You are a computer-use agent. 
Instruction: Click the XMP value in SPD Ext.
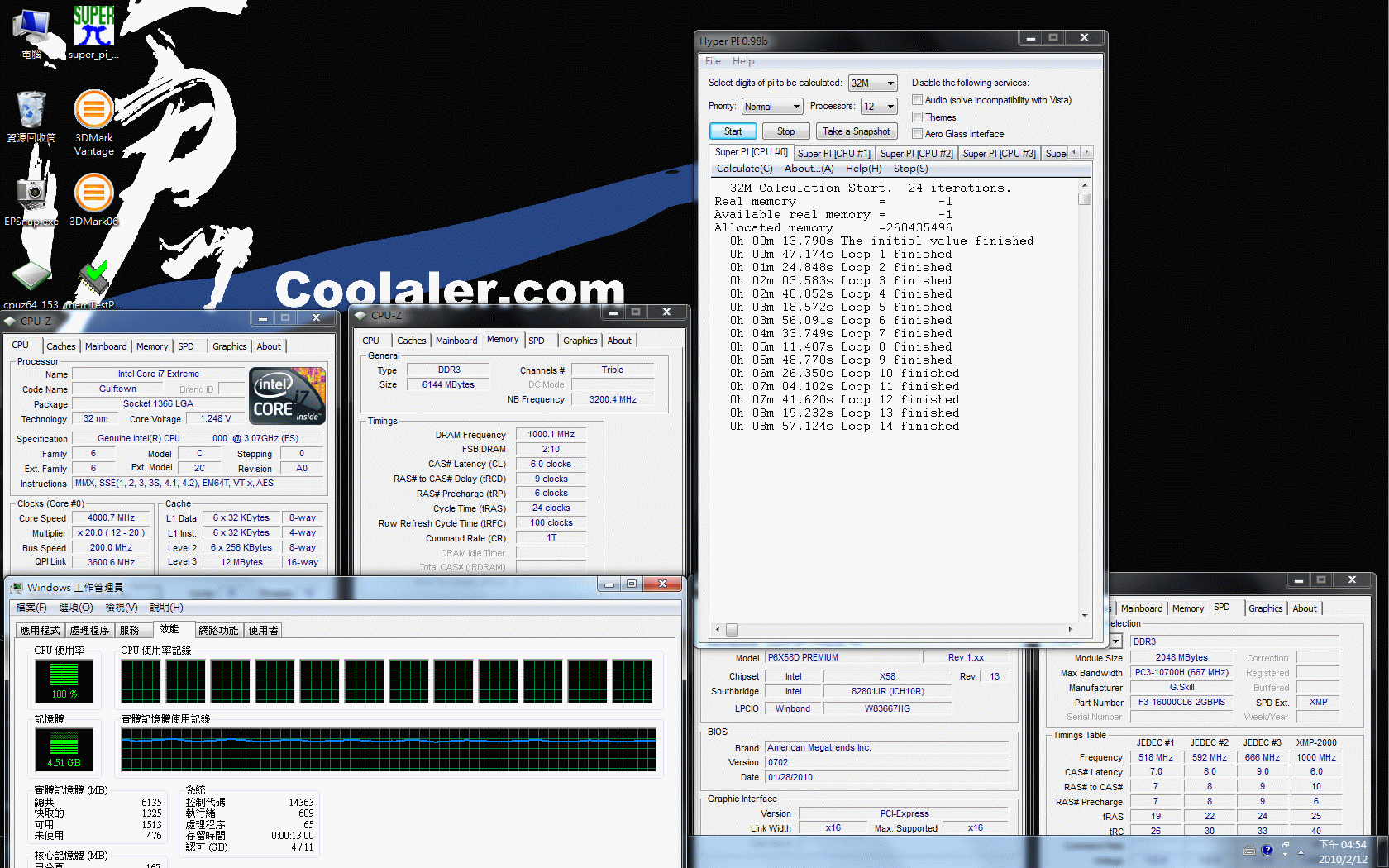1318,702
